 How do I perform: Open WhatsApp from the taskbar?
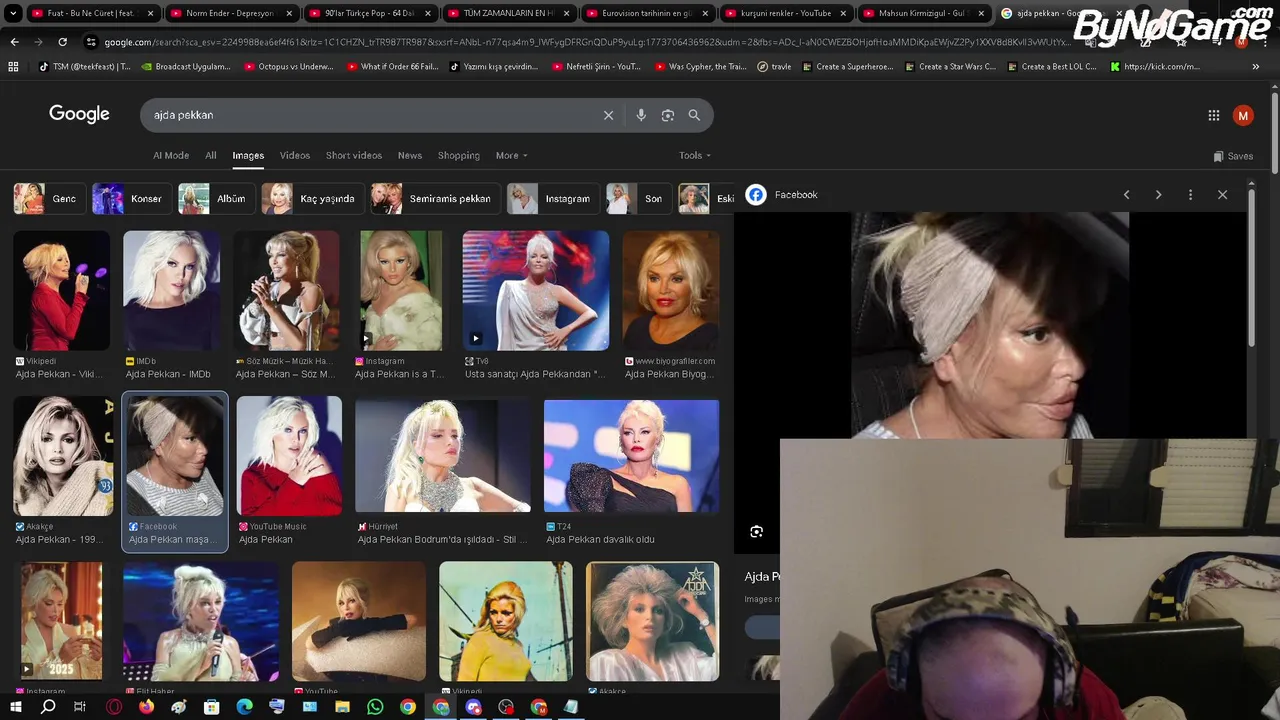(375, 707)
